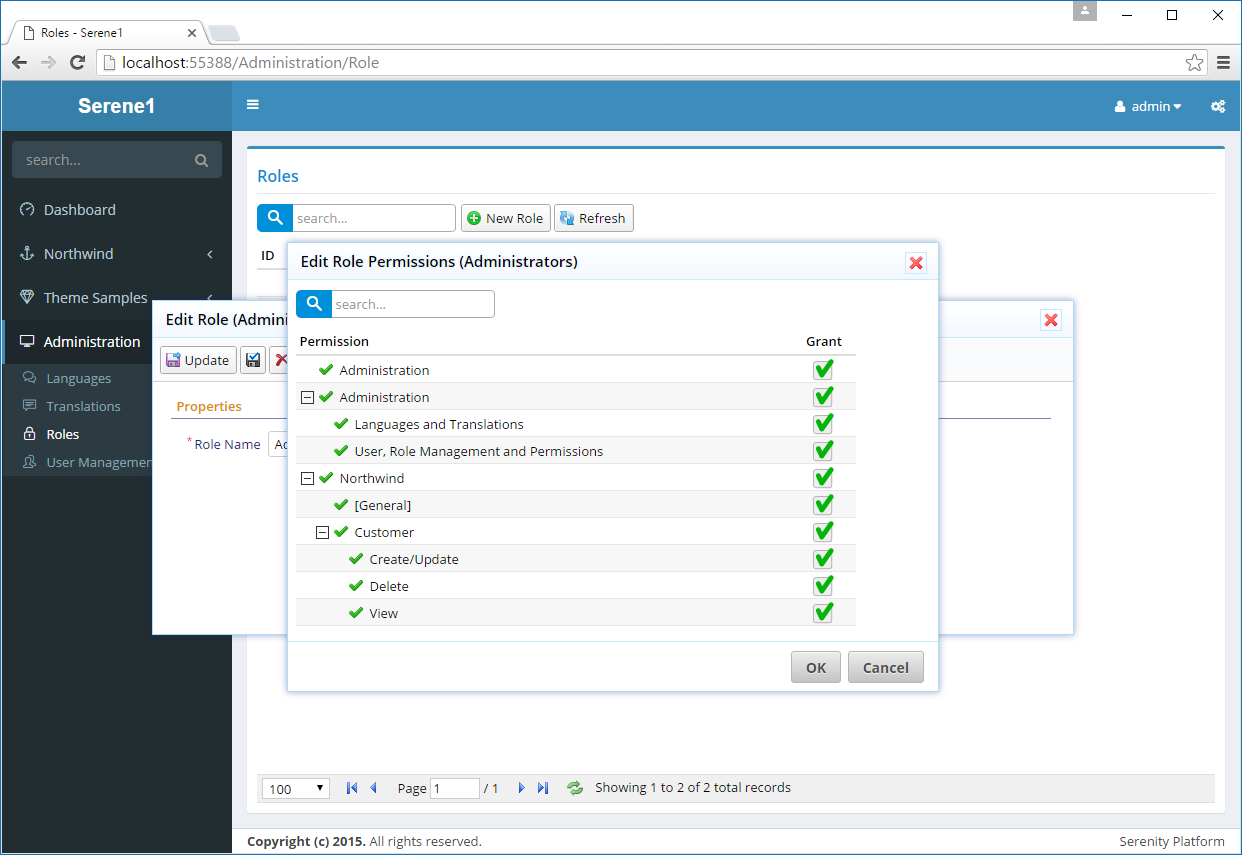This screenshot has height=855, width=1242.
Task: Open the admin user dropdown menu
Action: 1148,106
